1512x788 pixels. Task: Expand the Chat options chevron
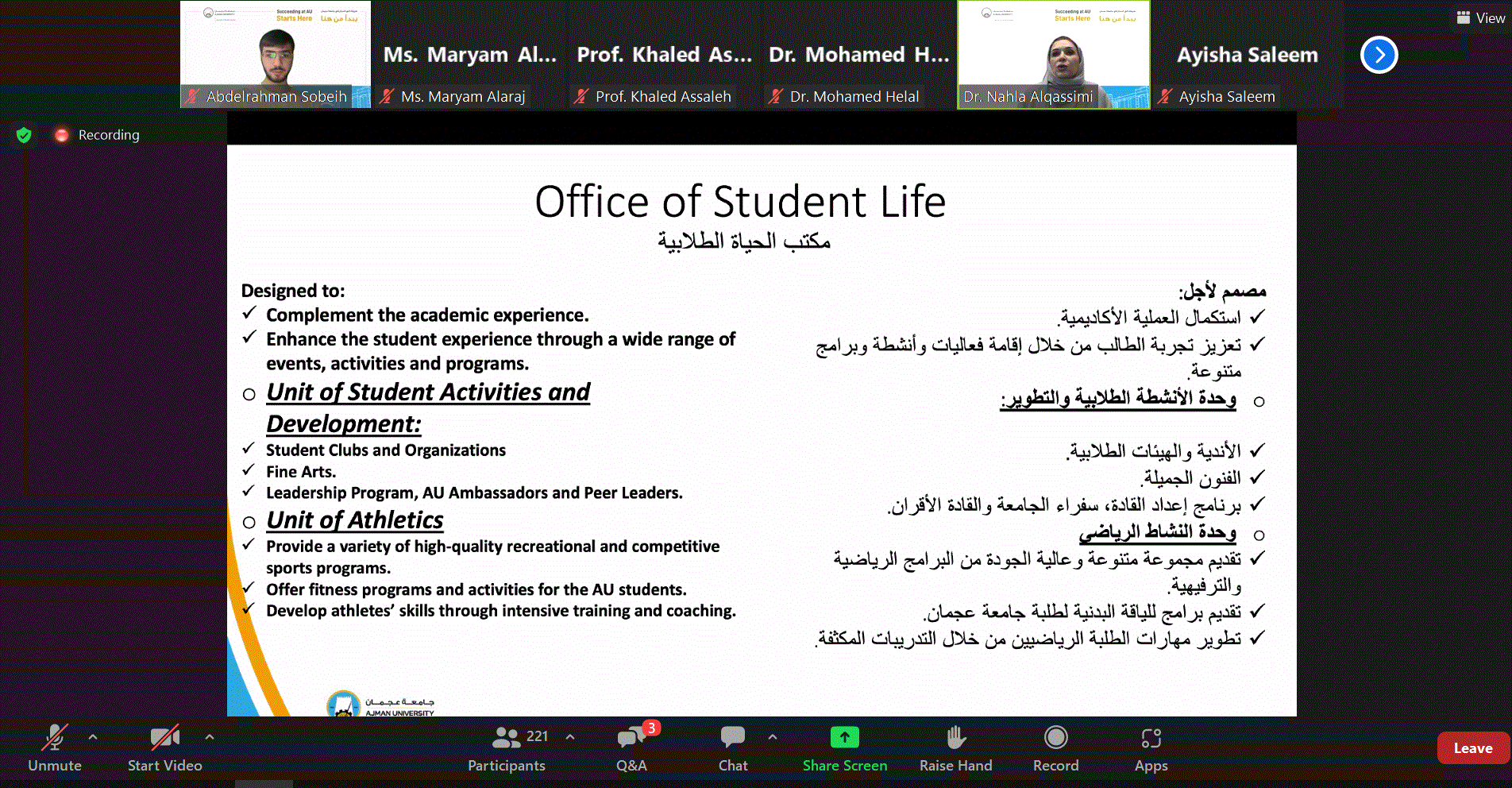tap(772, 737)
